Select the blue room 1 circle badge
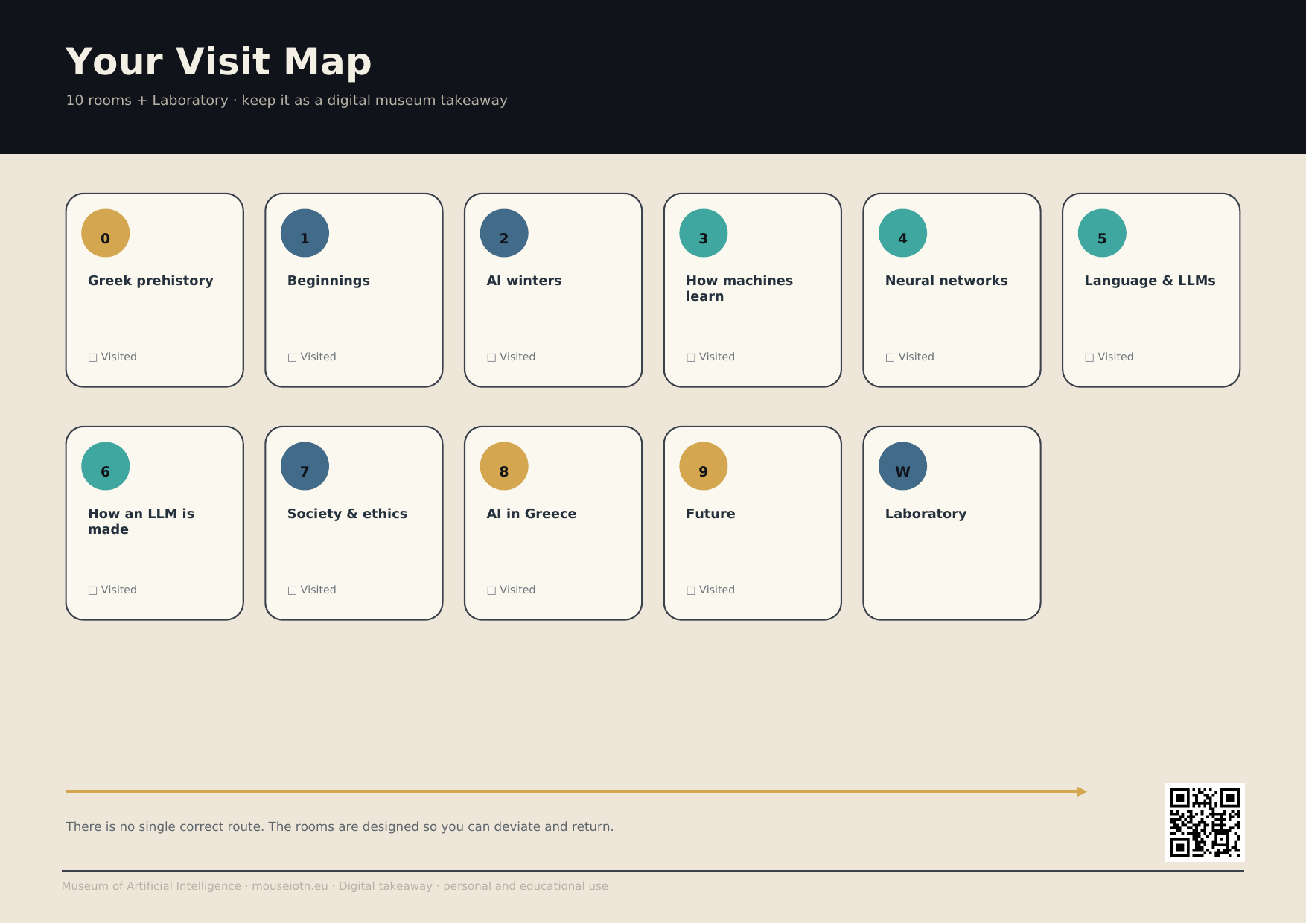The height and width of the screenshot is (924, 1306). (305, 233)
